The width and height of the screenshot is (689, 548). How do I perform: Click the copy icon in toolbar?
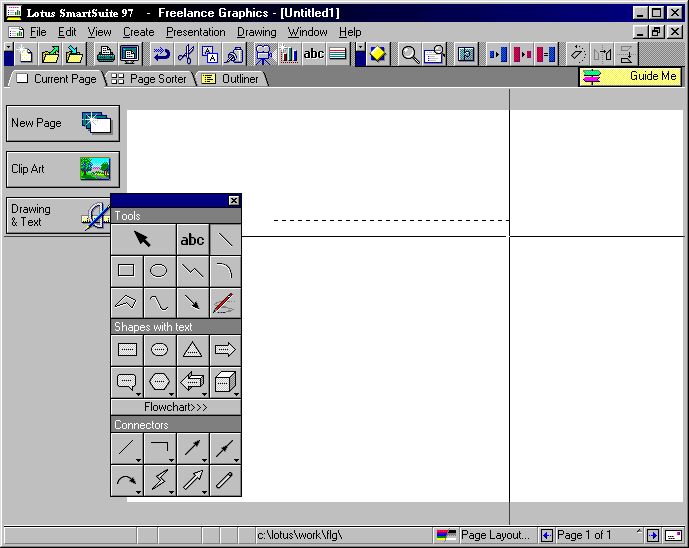(x=210, y=54)
